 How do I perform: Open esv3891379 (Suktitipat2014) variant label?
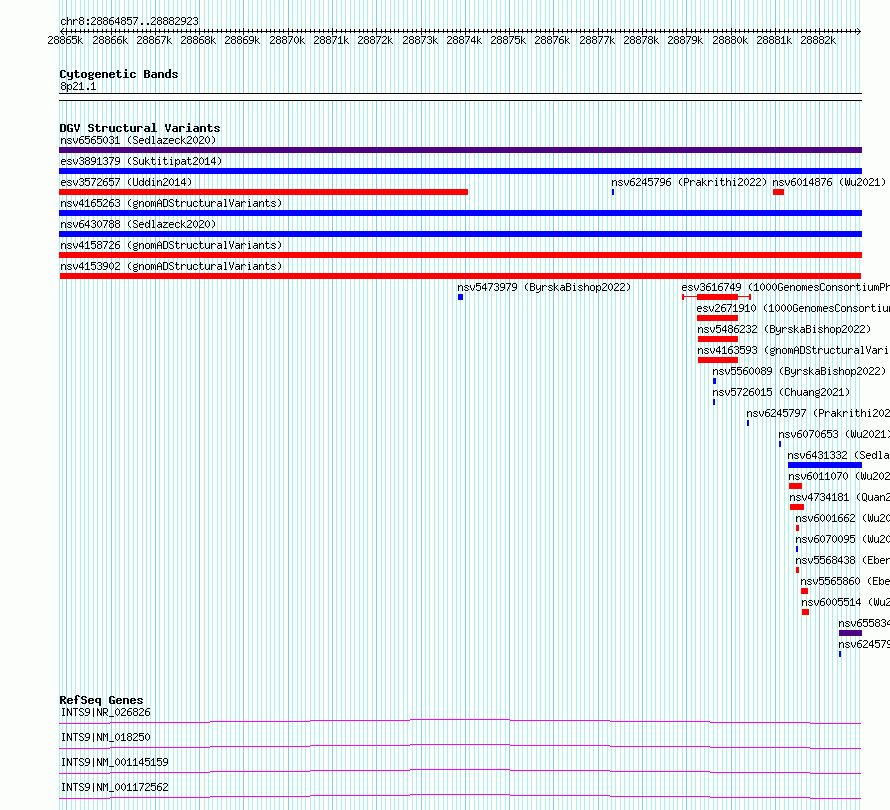[x=141, y=161]
